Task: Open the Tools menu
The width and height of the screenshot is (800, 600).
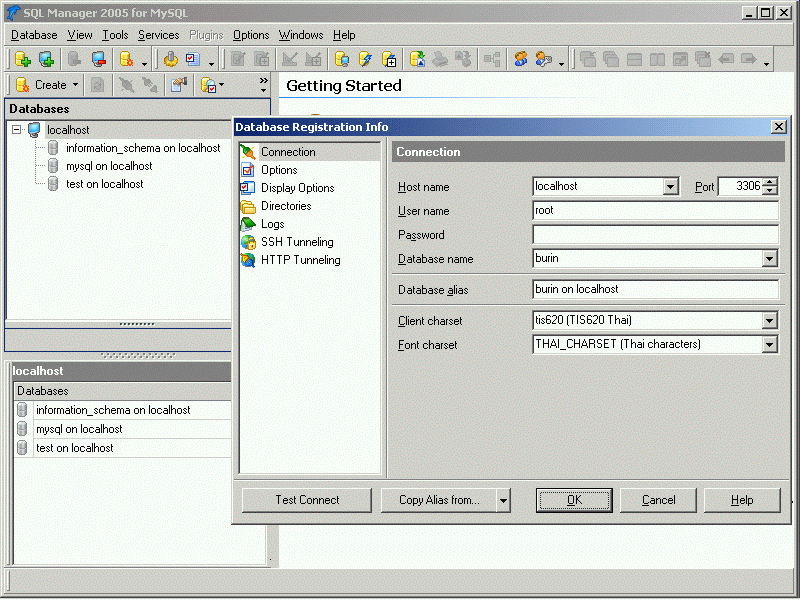Action: click(x=115, y=35)
